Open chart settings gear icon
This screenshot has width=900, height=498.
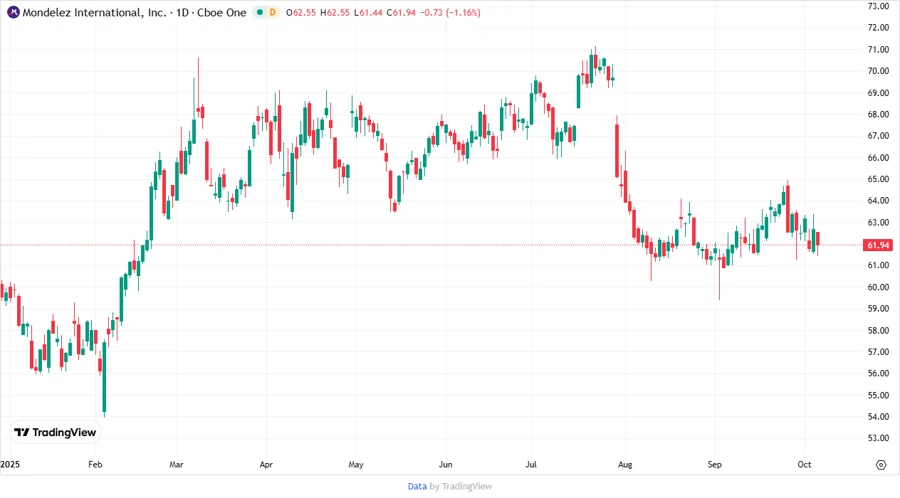pyautogui.click(x=880, y=465)
